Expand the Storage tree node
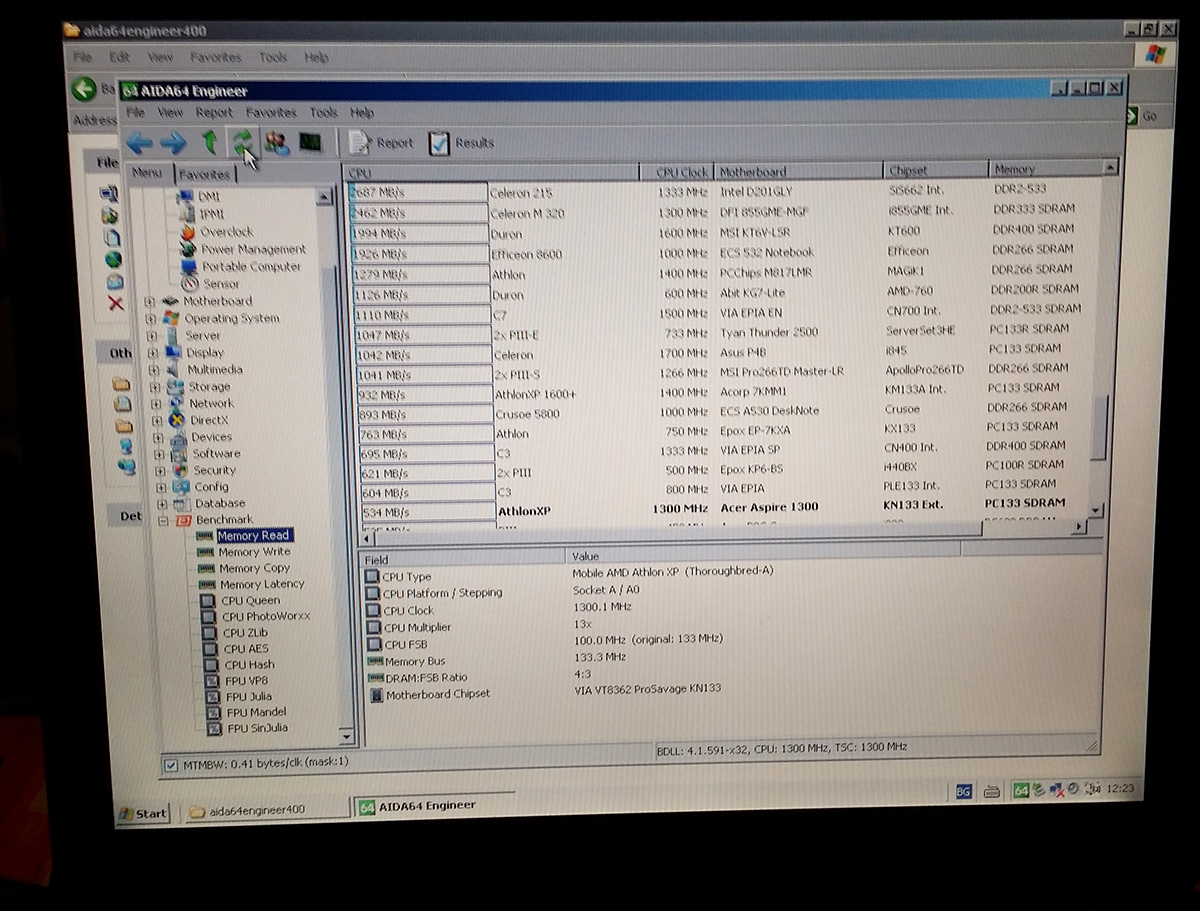1200x911 pixels. [156, 386]
